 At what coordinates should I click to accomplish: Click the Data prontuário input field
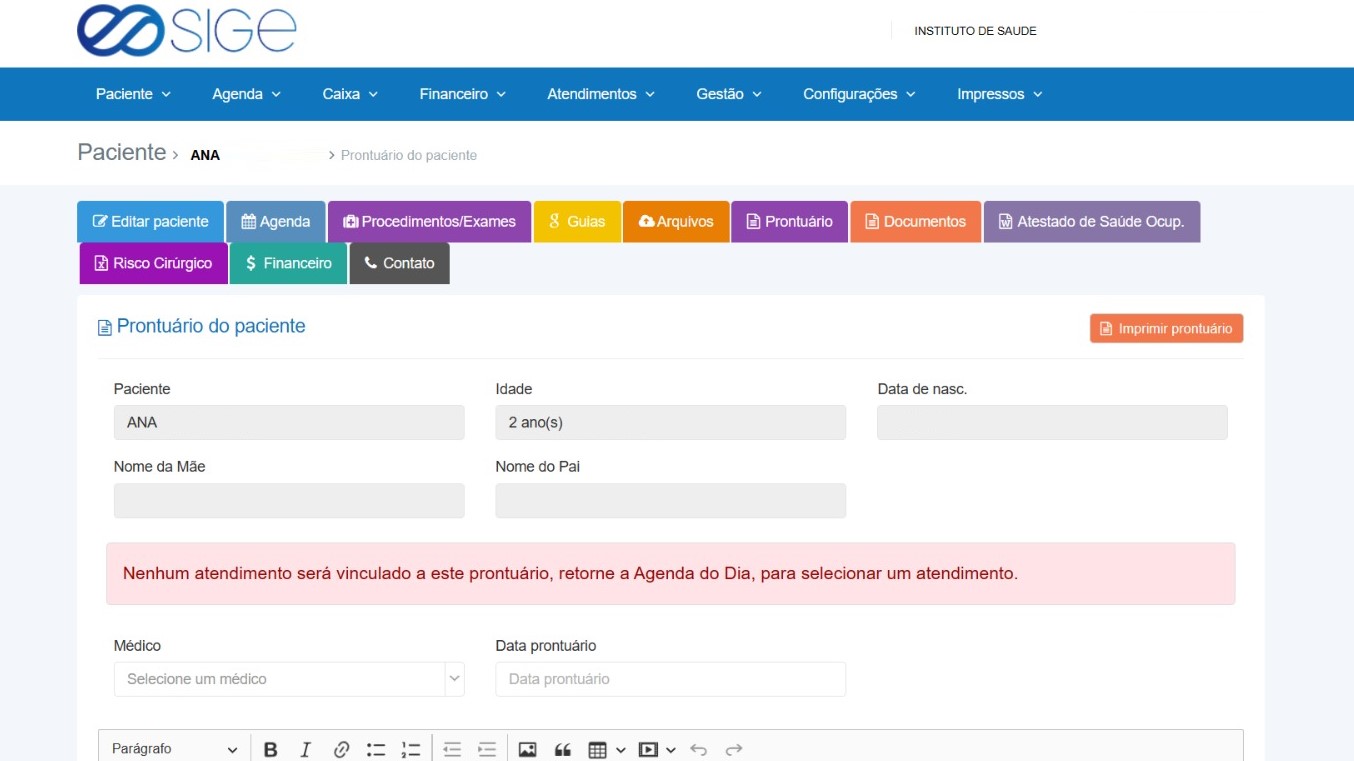pos(670,679)
